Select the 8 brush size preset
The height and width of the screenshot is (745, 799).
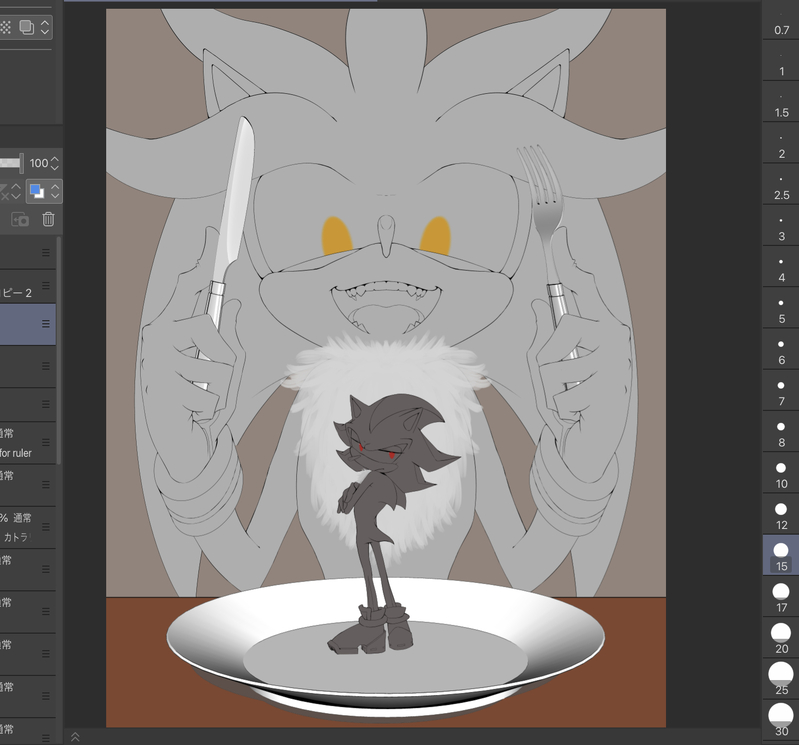coord(781,432)
